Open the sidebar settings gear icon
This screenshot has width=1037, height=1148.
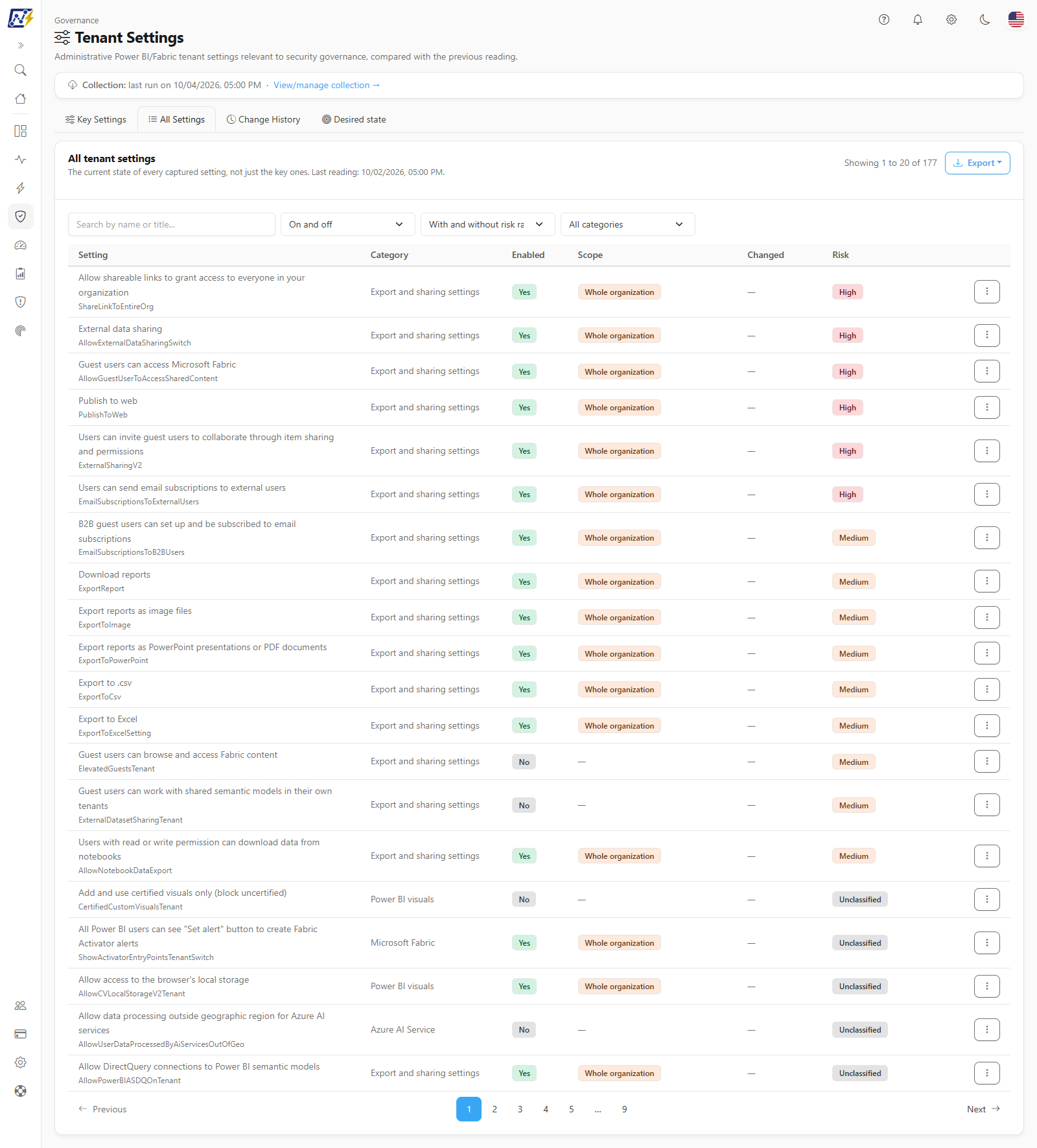[21, 1062]
